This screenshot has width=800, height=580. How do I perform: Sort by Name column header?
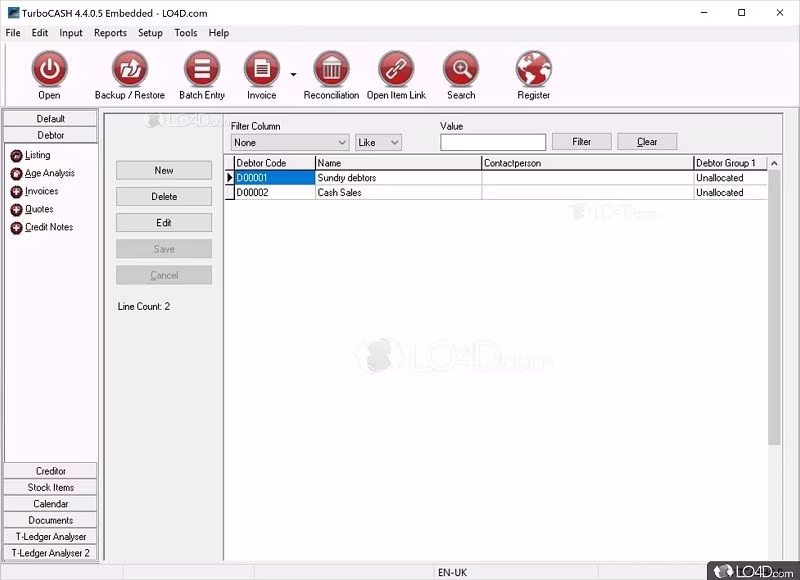pos(398,163)
